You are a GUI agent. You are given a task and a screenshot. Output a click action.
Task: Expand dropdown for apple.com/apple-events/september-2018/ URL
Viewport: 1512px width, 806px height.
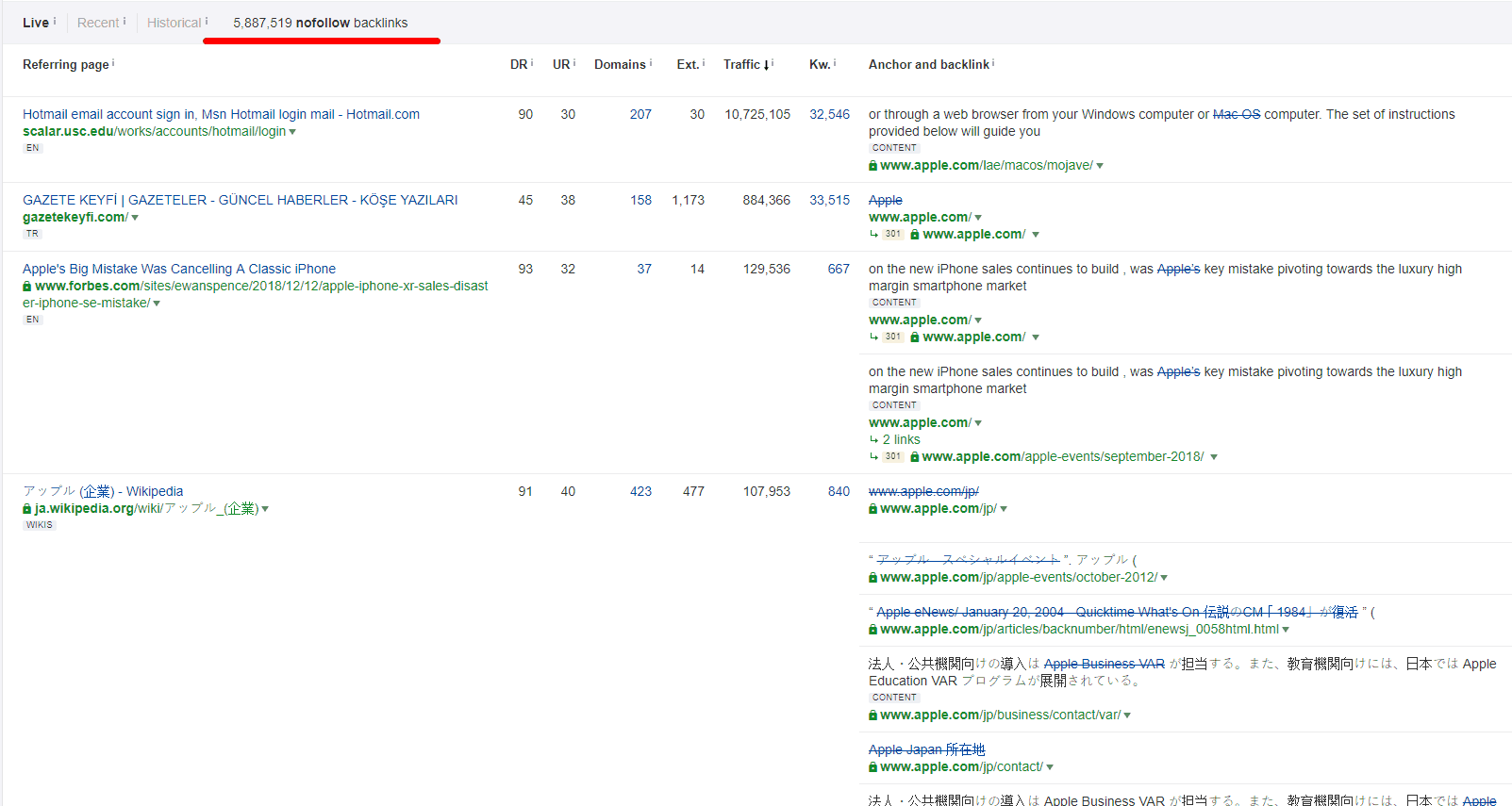1214,457
